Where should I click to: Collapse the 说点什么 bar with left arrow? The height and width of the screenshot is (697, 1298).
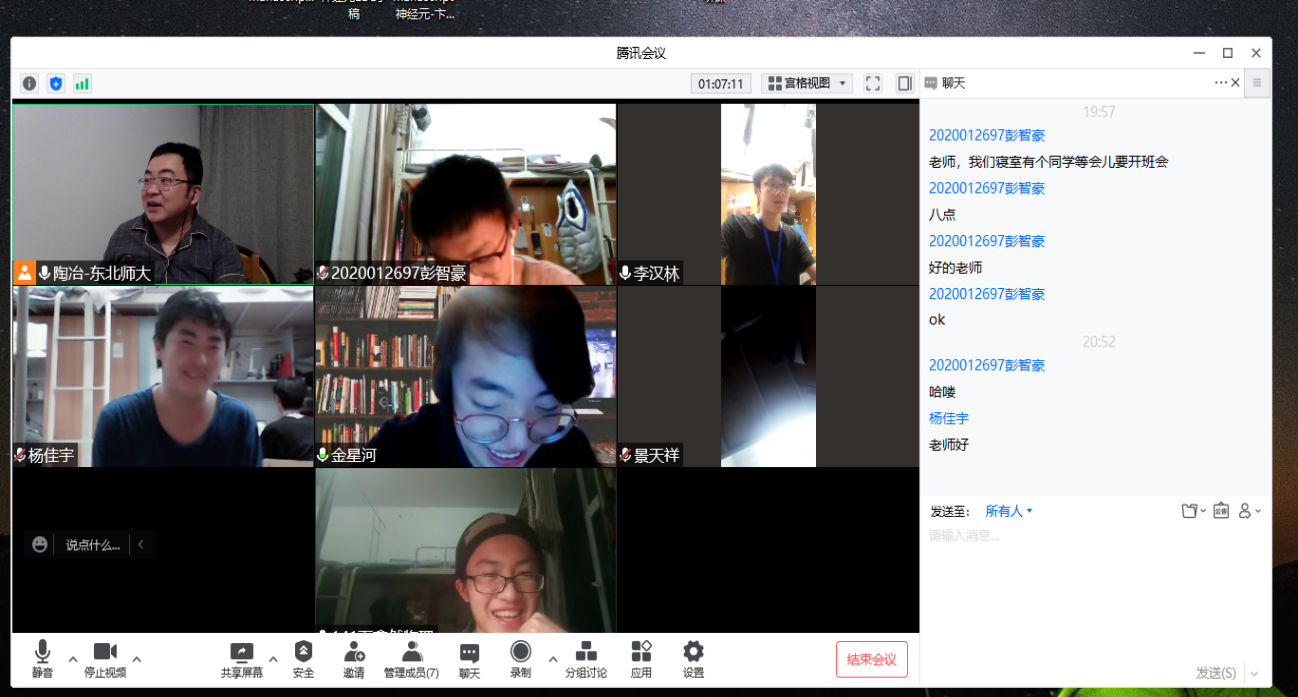tap(141, 545)
